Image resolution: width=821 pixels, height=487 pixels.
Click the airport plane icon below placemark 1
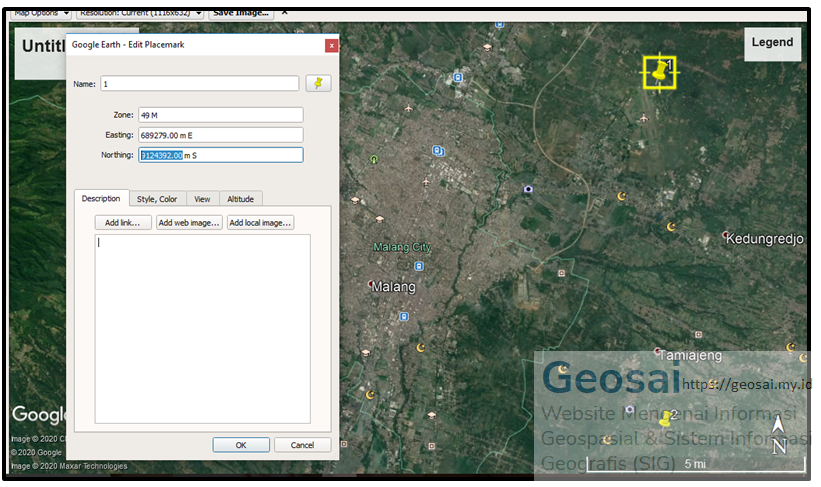tap(644, 118)
